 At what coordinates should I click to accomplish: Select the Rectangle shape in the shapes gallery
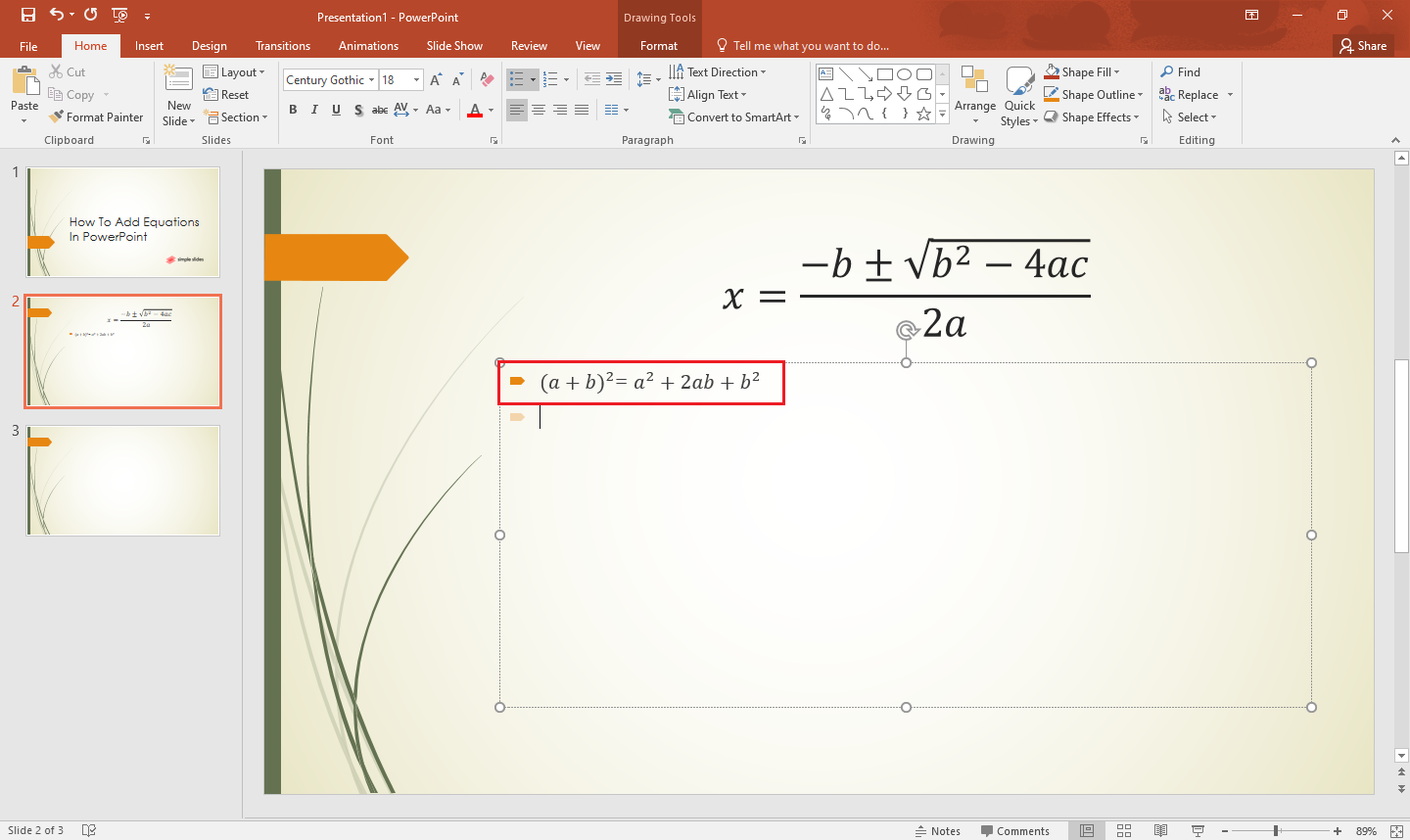coord(885,74)
